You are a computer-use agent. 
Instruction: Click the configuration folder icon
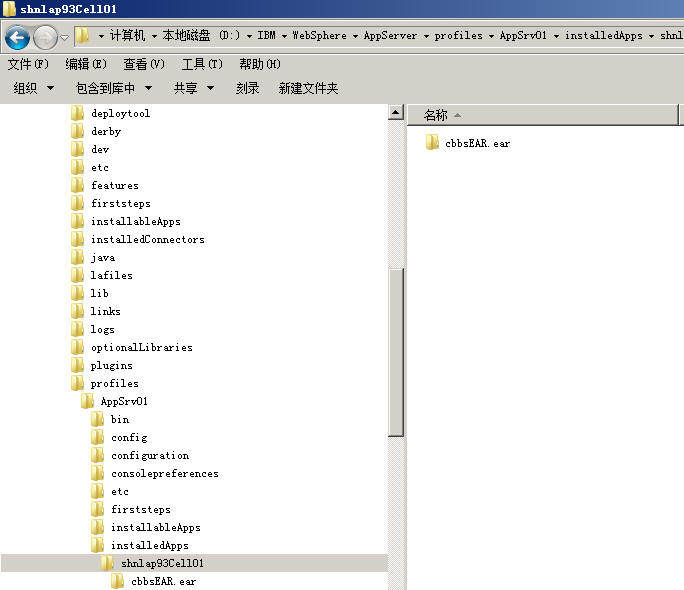[97, 455]
